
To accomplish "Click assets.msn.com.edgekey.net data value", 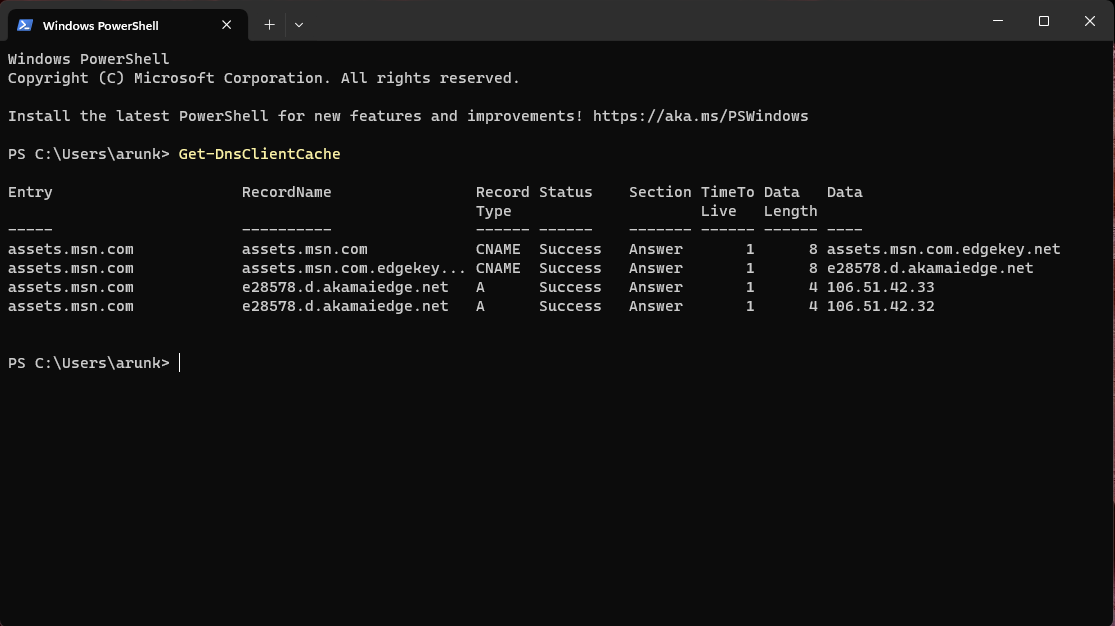I will (x=944, y=249).
